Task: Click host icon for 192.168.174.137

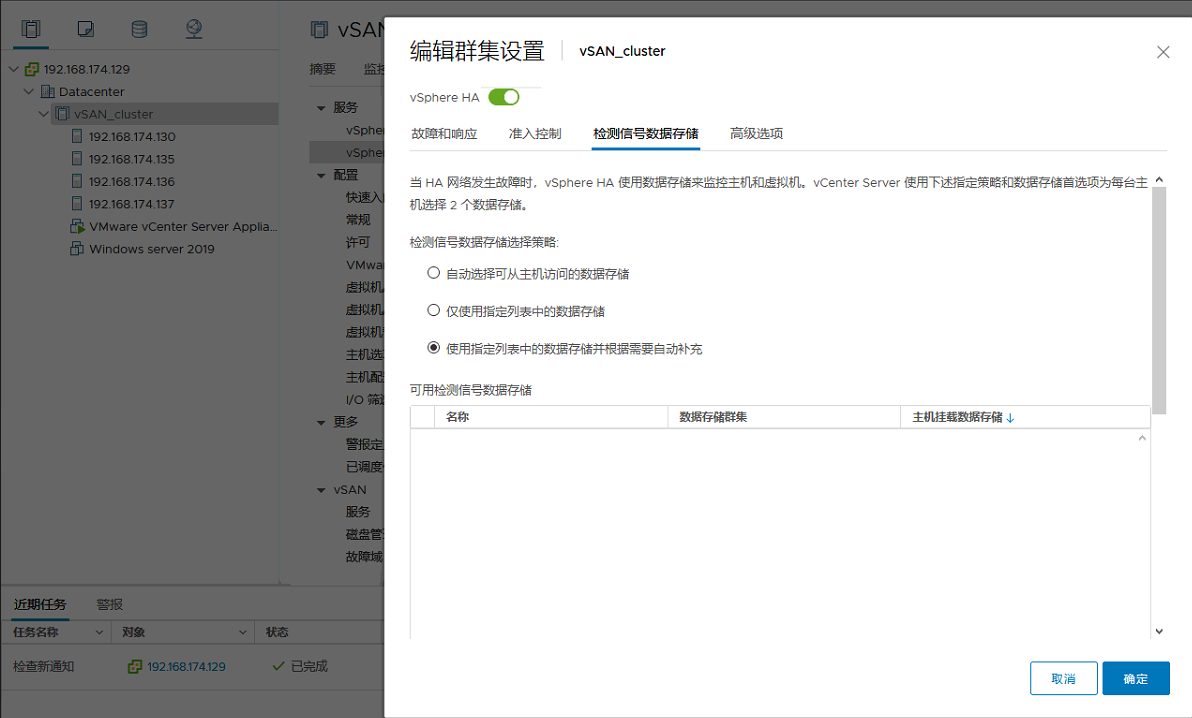Action: [77, 204]
